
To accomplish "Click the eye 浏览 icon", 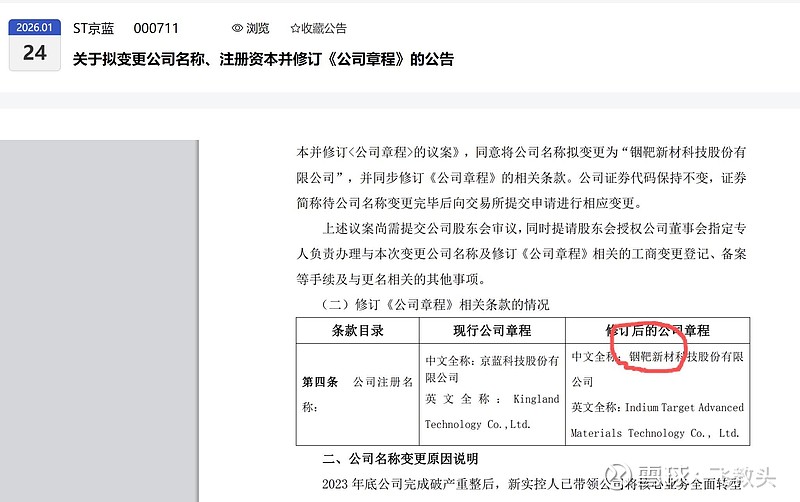I will pyautogui.click(x=237, y=28).
